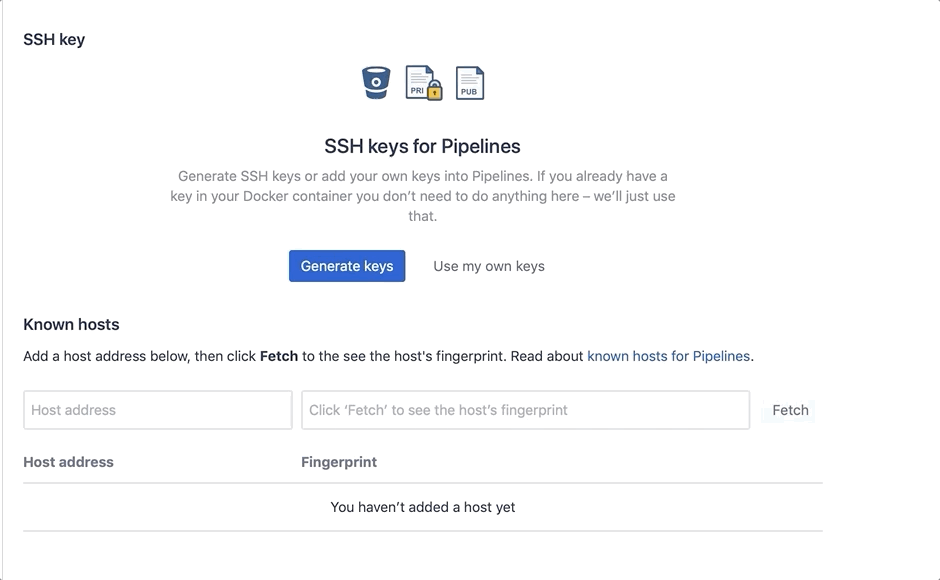Image resolution: width=940 pixels, height=580 pixels.
Task: Choose Use my own keys
Action: (x=489, y=266)
